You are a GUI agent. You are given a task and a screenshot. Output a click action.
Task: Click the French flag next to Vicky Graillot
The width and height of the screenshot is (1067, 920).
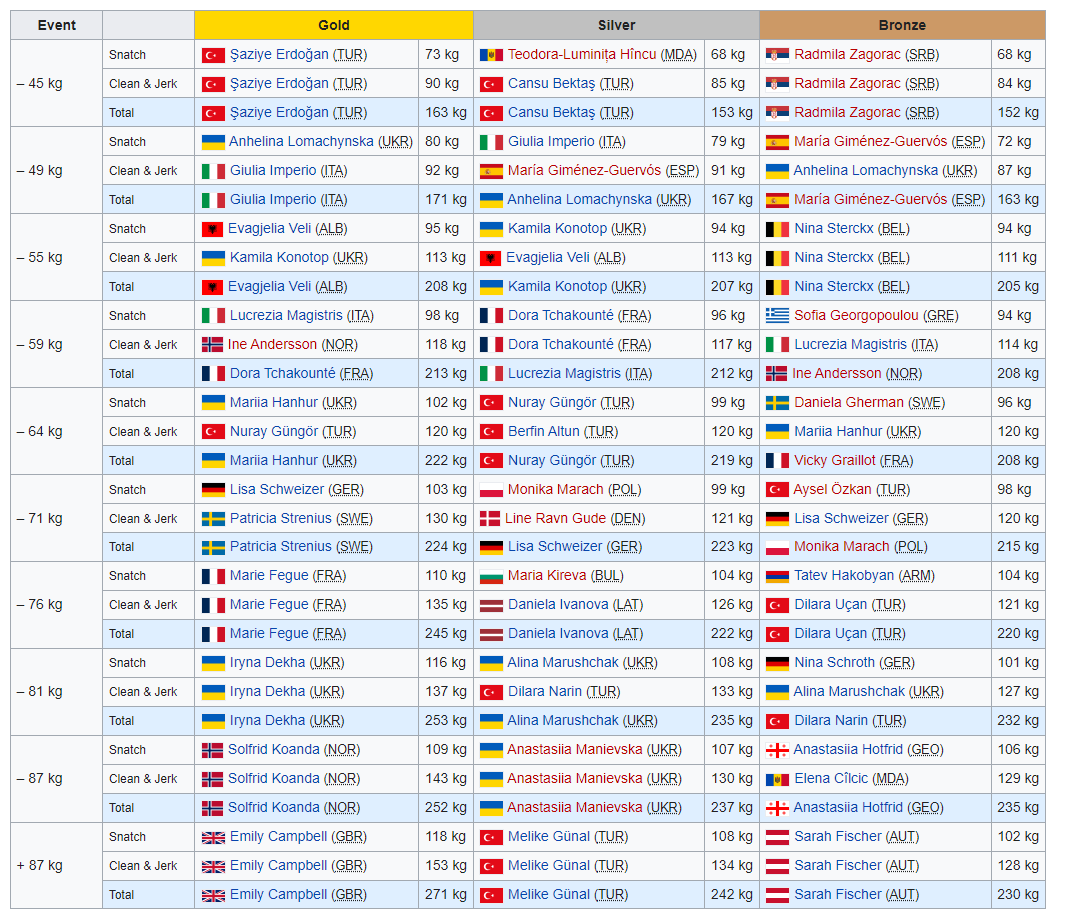tap(777, 461)
